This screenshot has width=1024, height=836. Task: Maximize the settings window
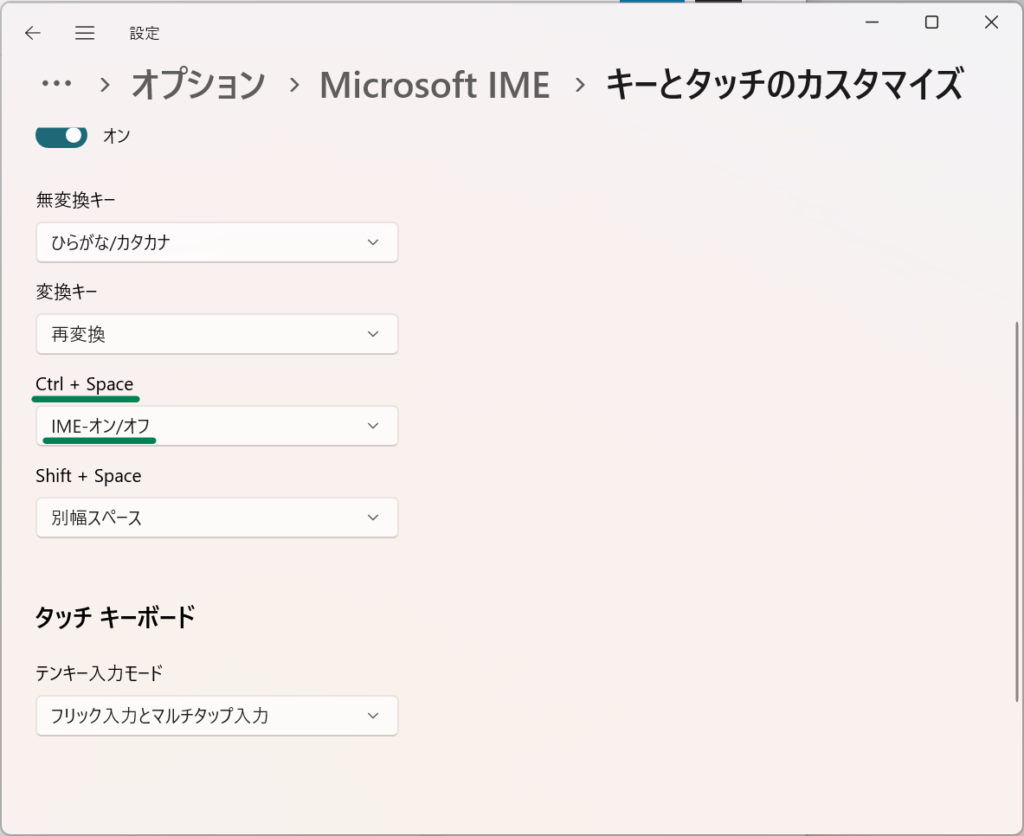pyautogui.click(x=932, y=22)
